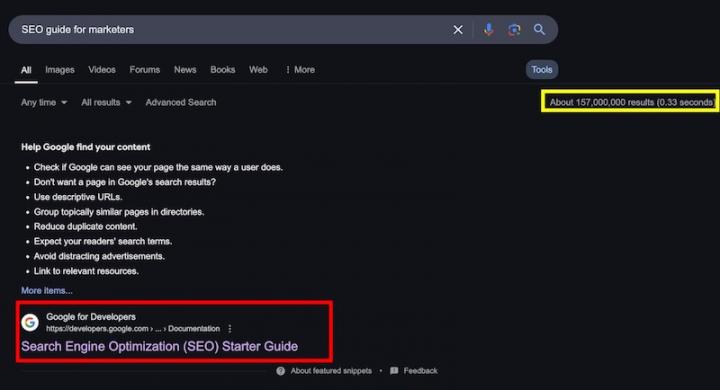Open three-dot menu beside Documentation breadcrumb
The width and height of the screenshot is (720, 390).
[x=230, y=329]
